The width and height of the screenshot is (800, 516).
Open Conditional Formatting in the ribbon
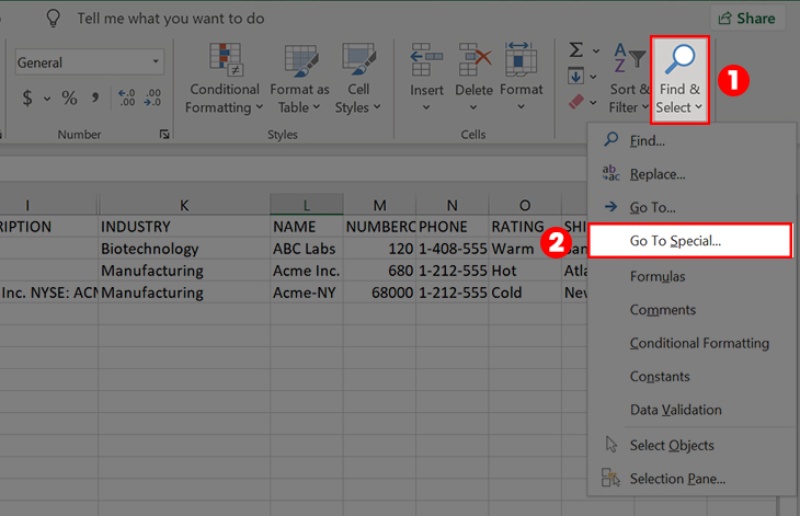click(224, 80)
